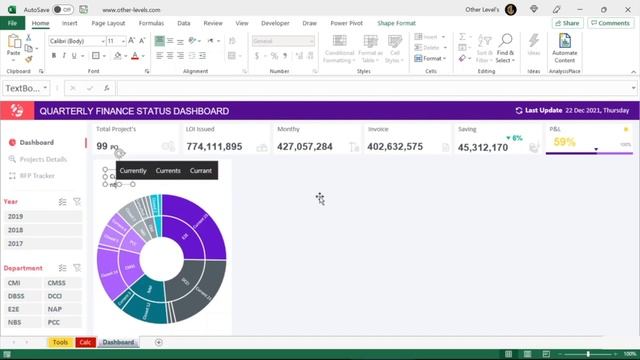Viewport: 640px width, 360px height.
Task: Switch to Page Break Preview in status bar
Action: click(546, 354)
